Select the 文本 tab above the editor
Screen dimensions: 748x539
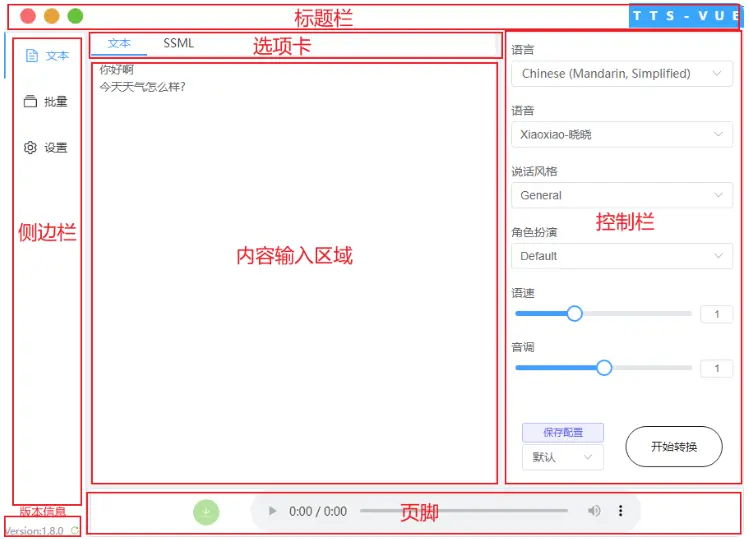[x=119, y=44]
